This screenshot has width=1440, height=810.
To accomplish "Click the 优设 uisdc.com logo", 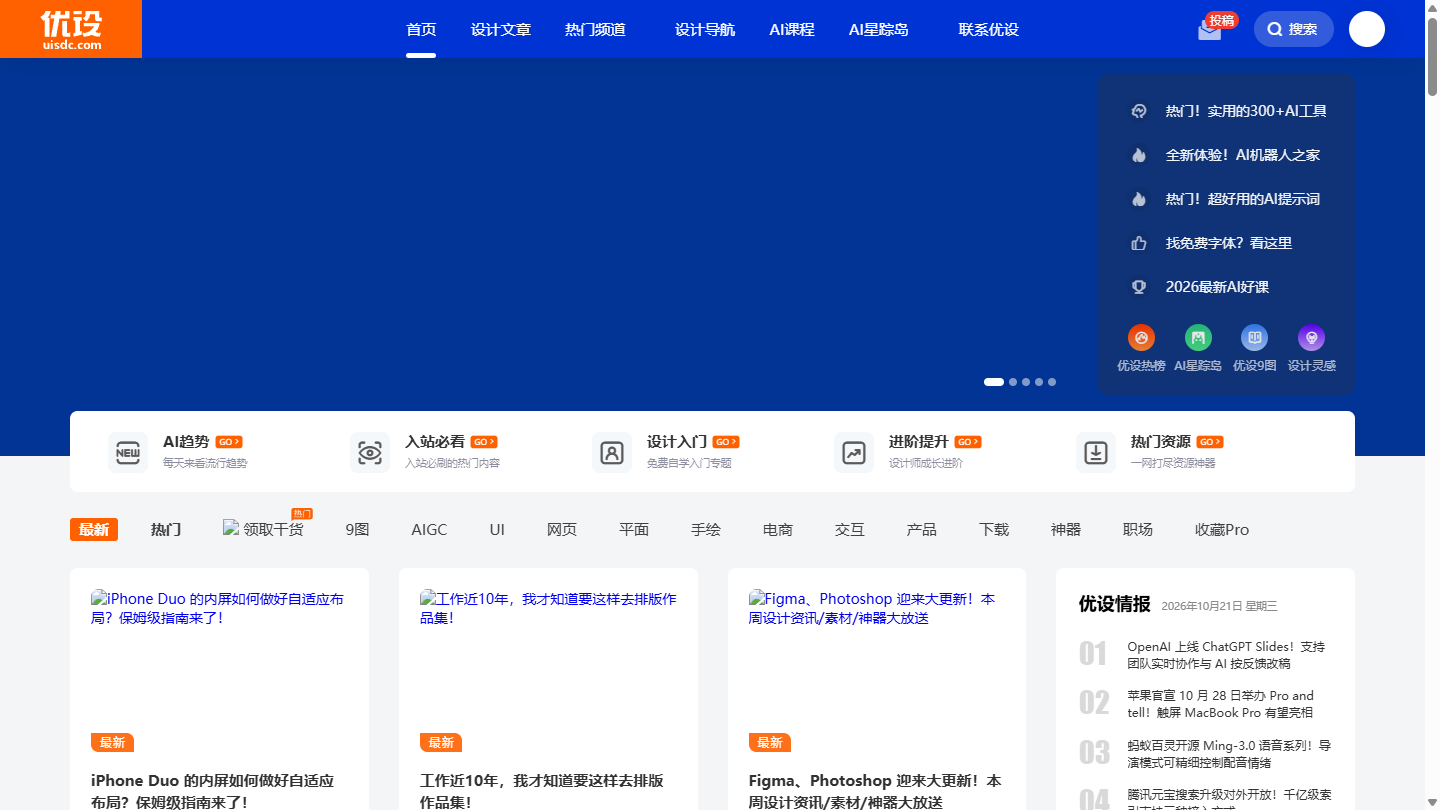I will coord(71,29).
